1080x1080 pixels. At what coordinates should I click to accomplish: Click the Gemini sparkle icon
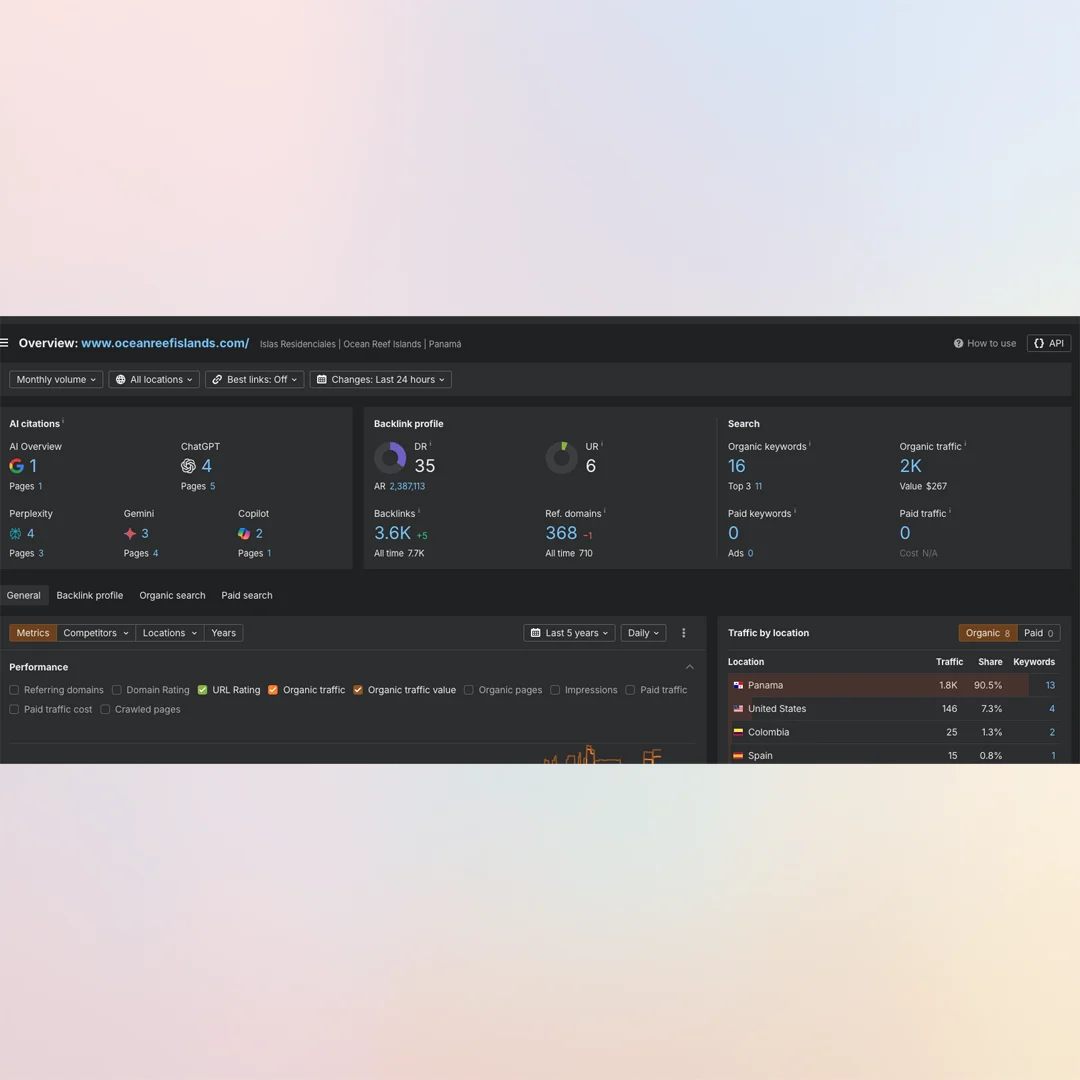coord(130,534)
